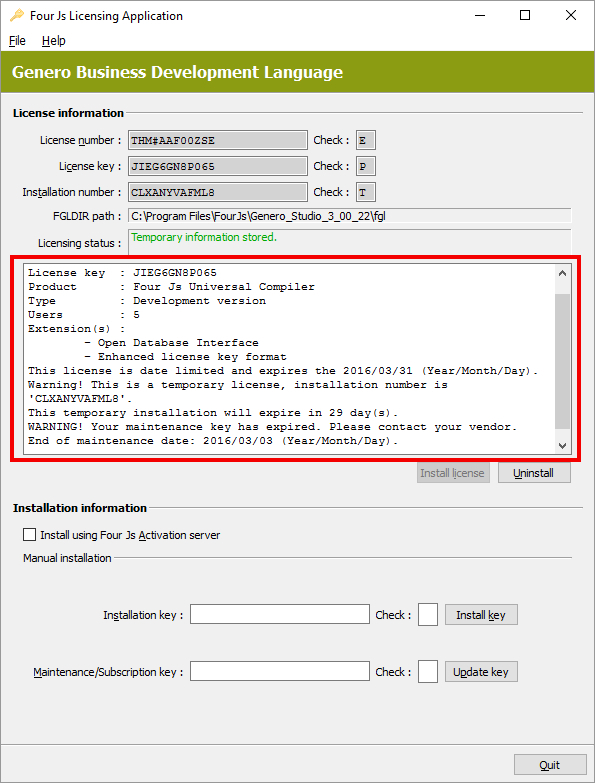Click the License key check field P
The height and width of the screenshot is (783, 595).
pyautogui.click(x=365, y=166)
